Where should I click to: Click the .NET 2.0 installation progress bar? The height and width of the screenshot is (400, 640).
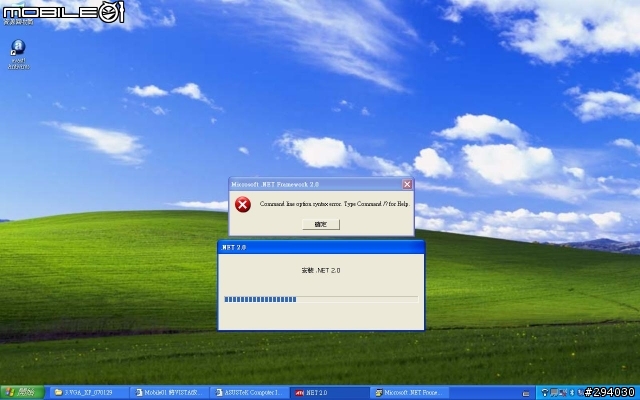321,300
